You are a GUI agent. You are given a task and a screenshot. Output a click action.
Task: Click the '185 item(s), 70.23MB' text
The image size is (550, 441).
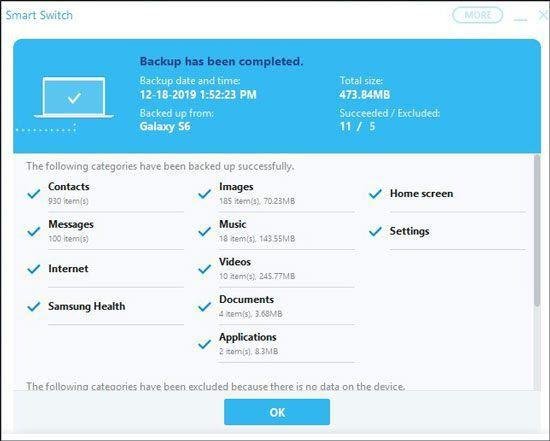tap(257, 201)
